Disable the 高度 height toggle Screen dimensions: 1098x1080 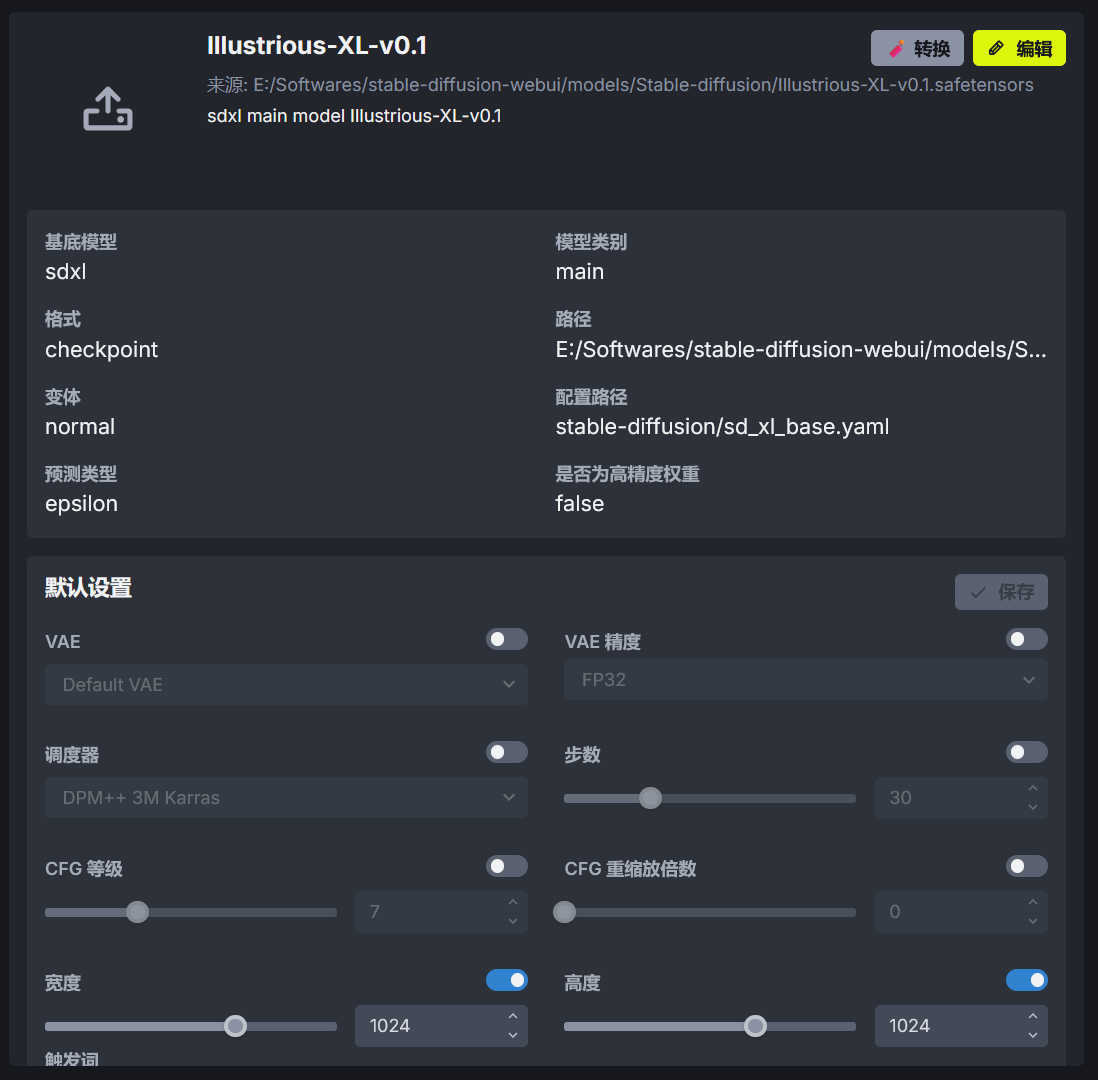coord(1026,980)
